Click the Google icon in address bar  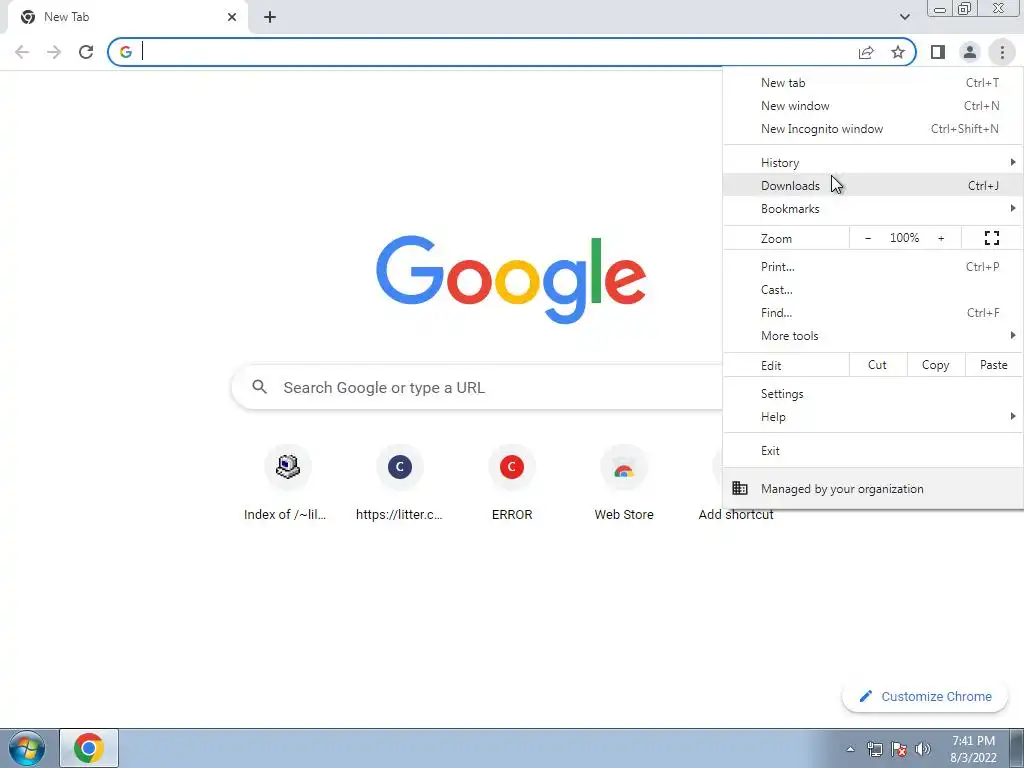(x=125, y=52)
